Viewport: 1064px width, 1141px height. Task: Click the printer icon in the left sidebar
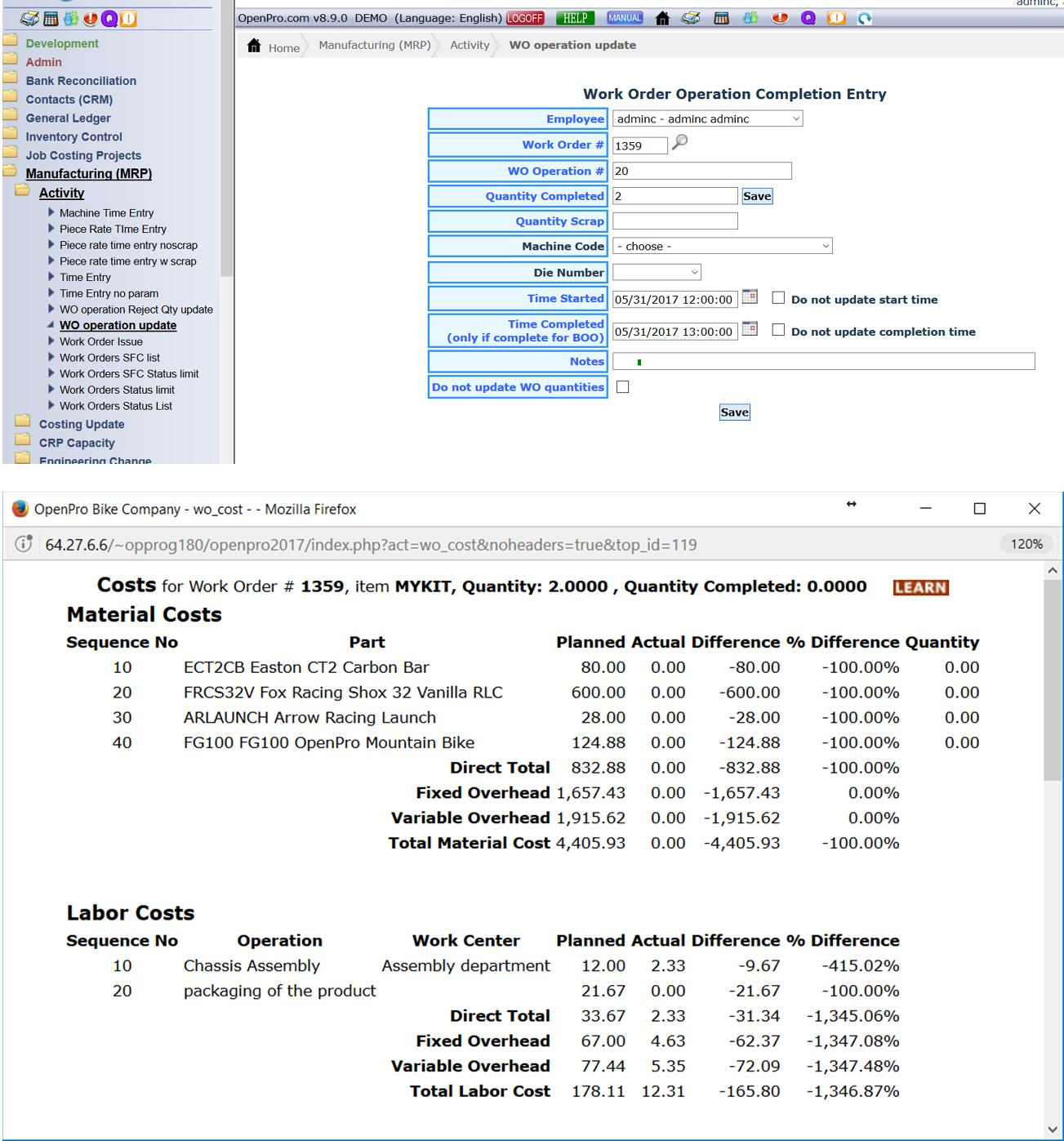(x=30, y=19)
